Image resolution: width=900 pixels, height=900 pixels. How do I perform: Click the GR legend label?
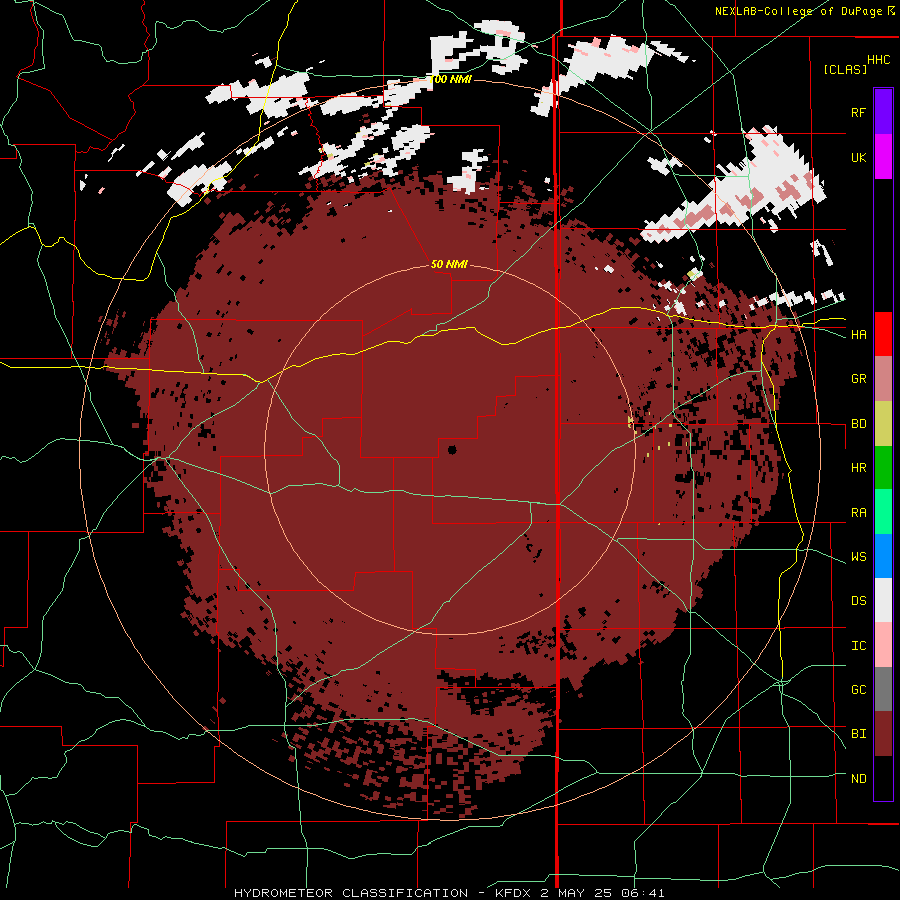858,379
